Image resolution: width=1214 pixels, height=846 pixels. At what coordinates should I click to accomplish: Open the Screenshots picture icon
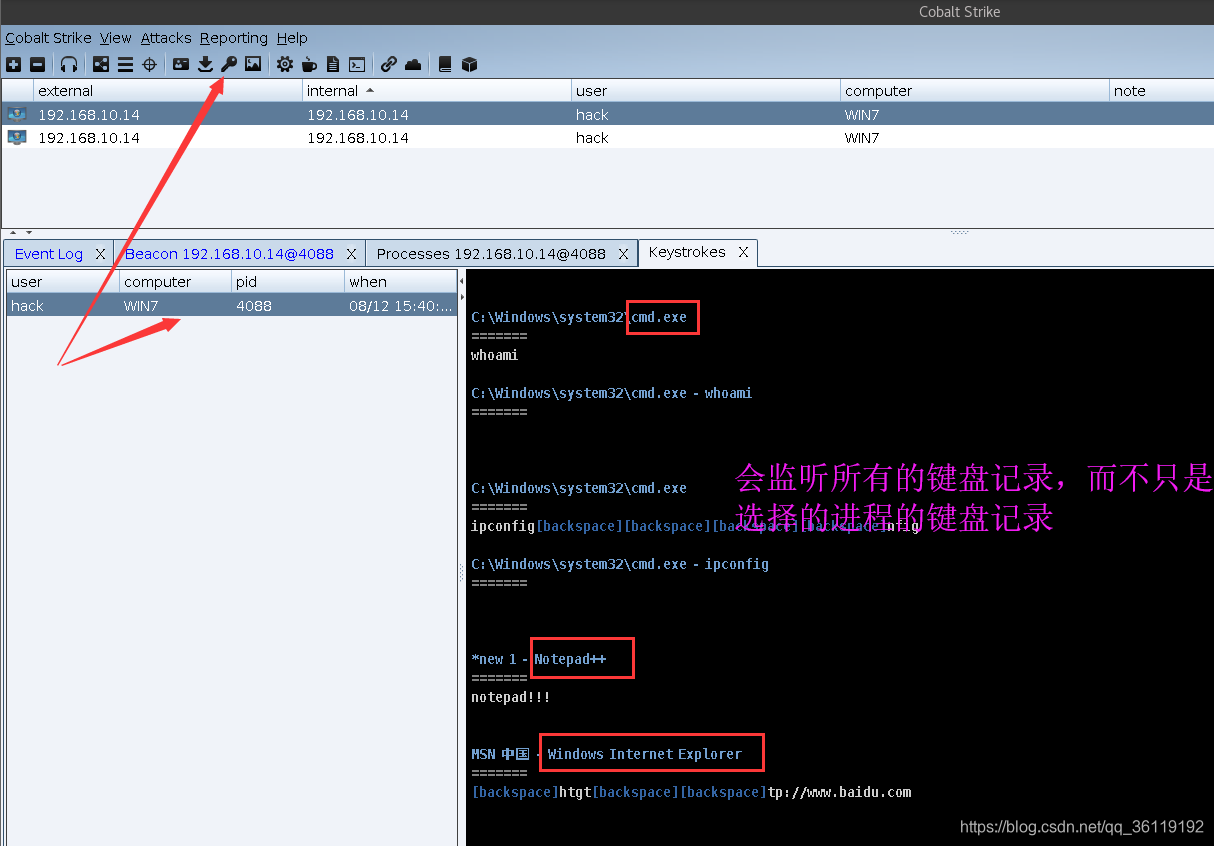(253, 64)
